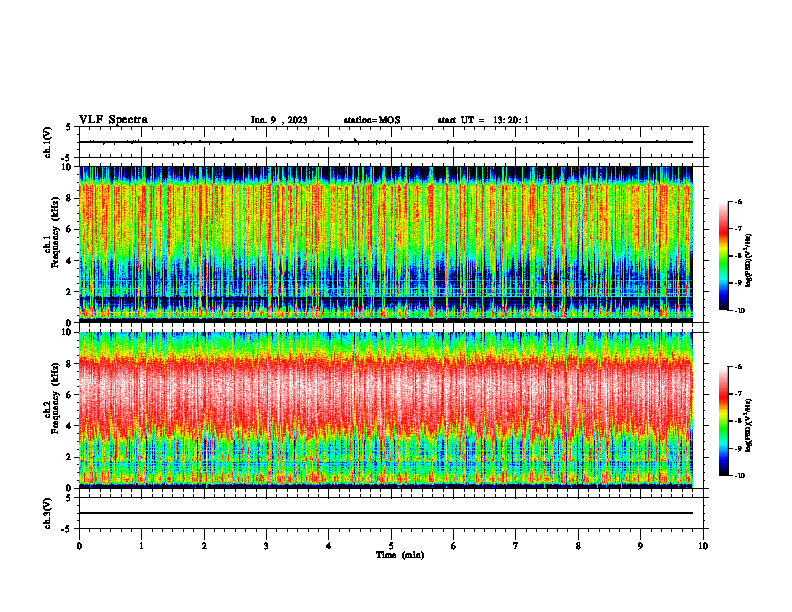Click the "-10" label on ch.2 color scale
The height and width of the screenshot is (612, 792).
click(x=739, y=476)
